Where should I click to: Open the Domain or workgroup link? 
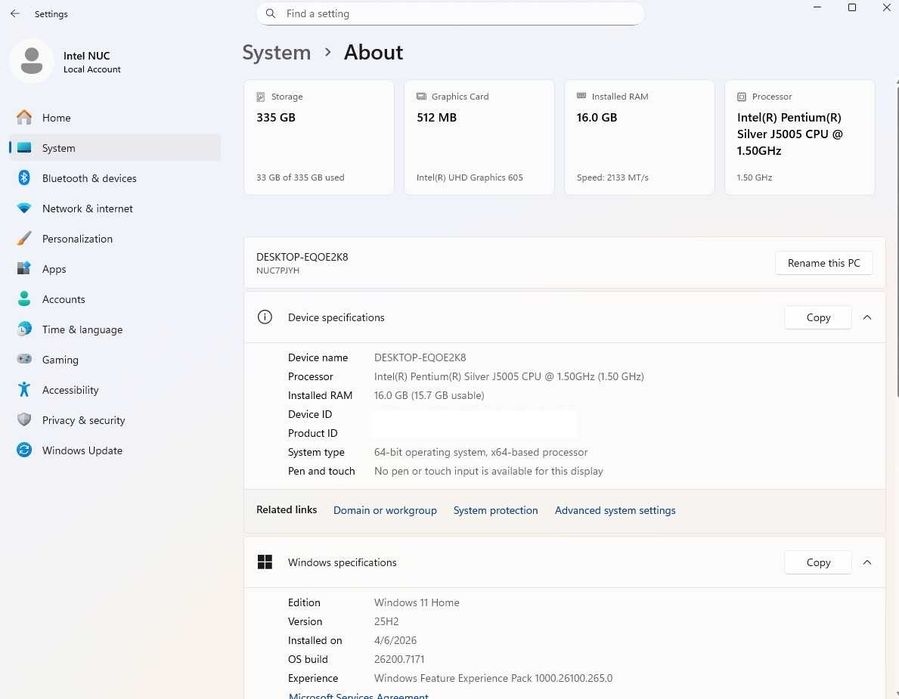pyautogui.click(x=385, y=510)
